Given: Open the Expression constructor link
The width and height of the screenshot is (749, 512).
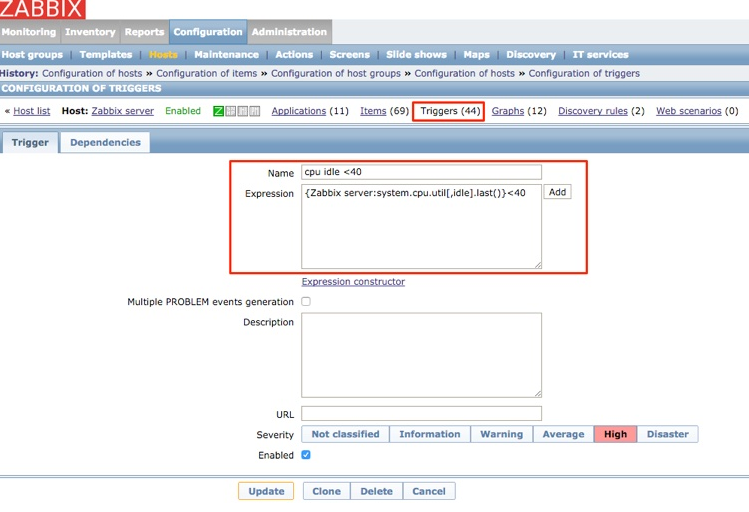Looking at the screenshot, I should click(x=353, y=282).
